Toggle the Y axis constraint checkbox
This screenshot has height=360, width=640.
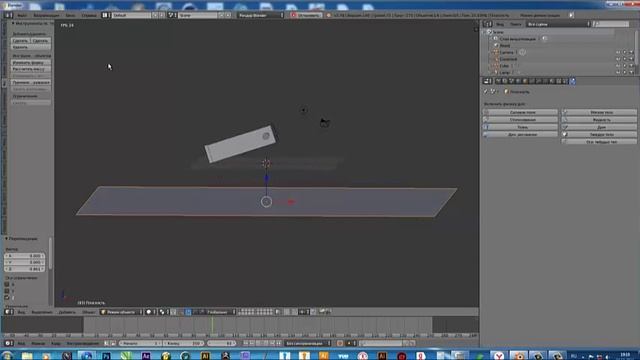[x=7, y=291]
